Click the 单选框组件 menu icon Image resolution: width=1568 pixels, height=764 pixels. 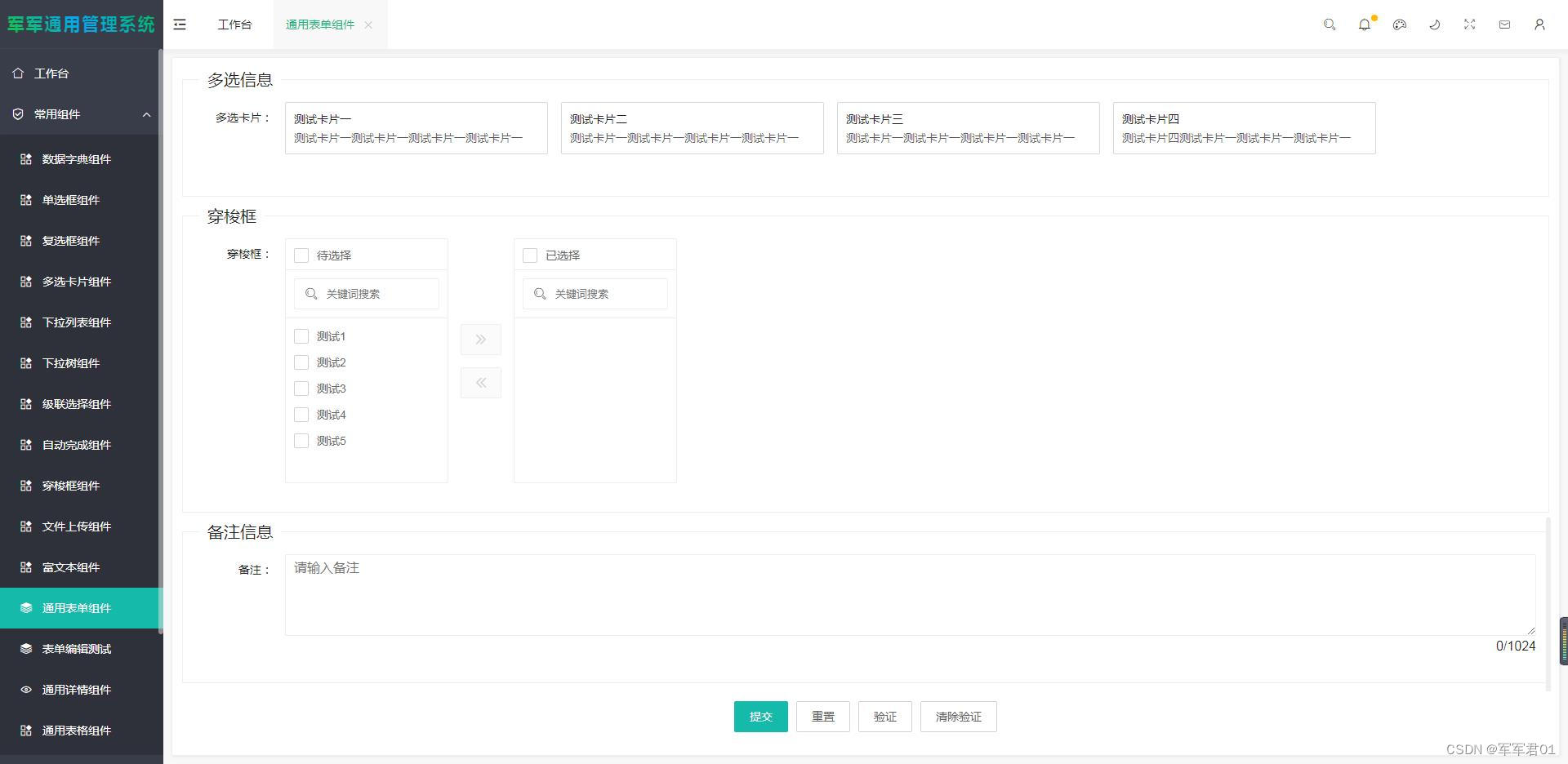coord(26,200)
